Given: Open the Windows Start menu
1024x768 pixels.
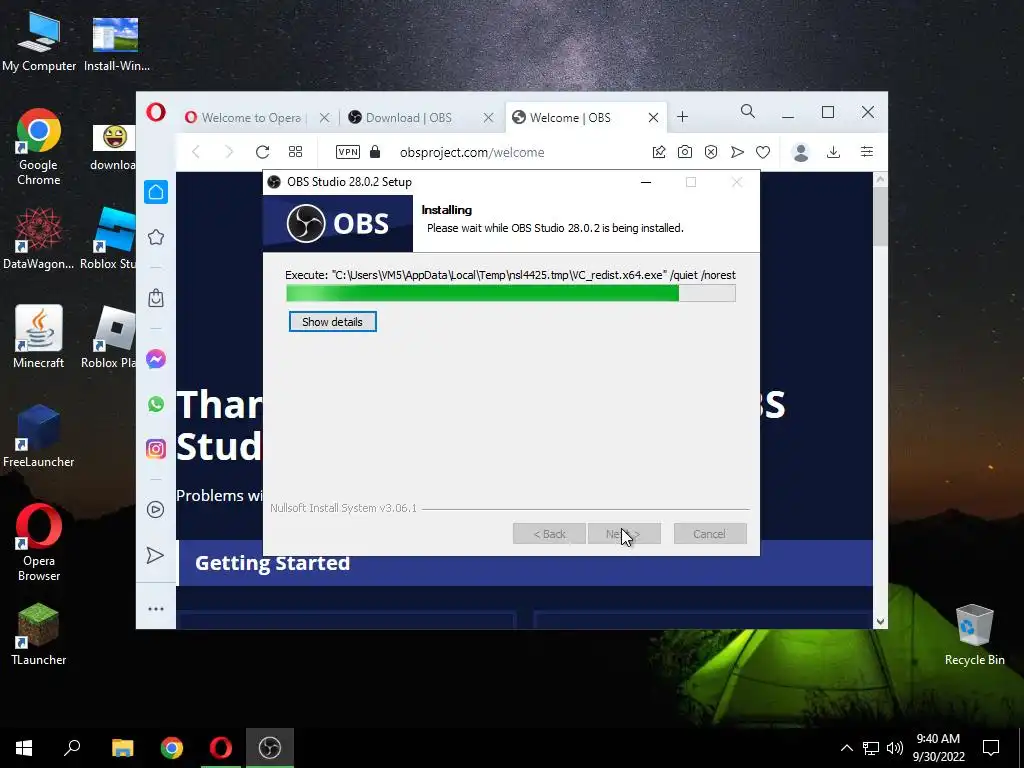Looking at the screenshot, I should tap(24, 748).
